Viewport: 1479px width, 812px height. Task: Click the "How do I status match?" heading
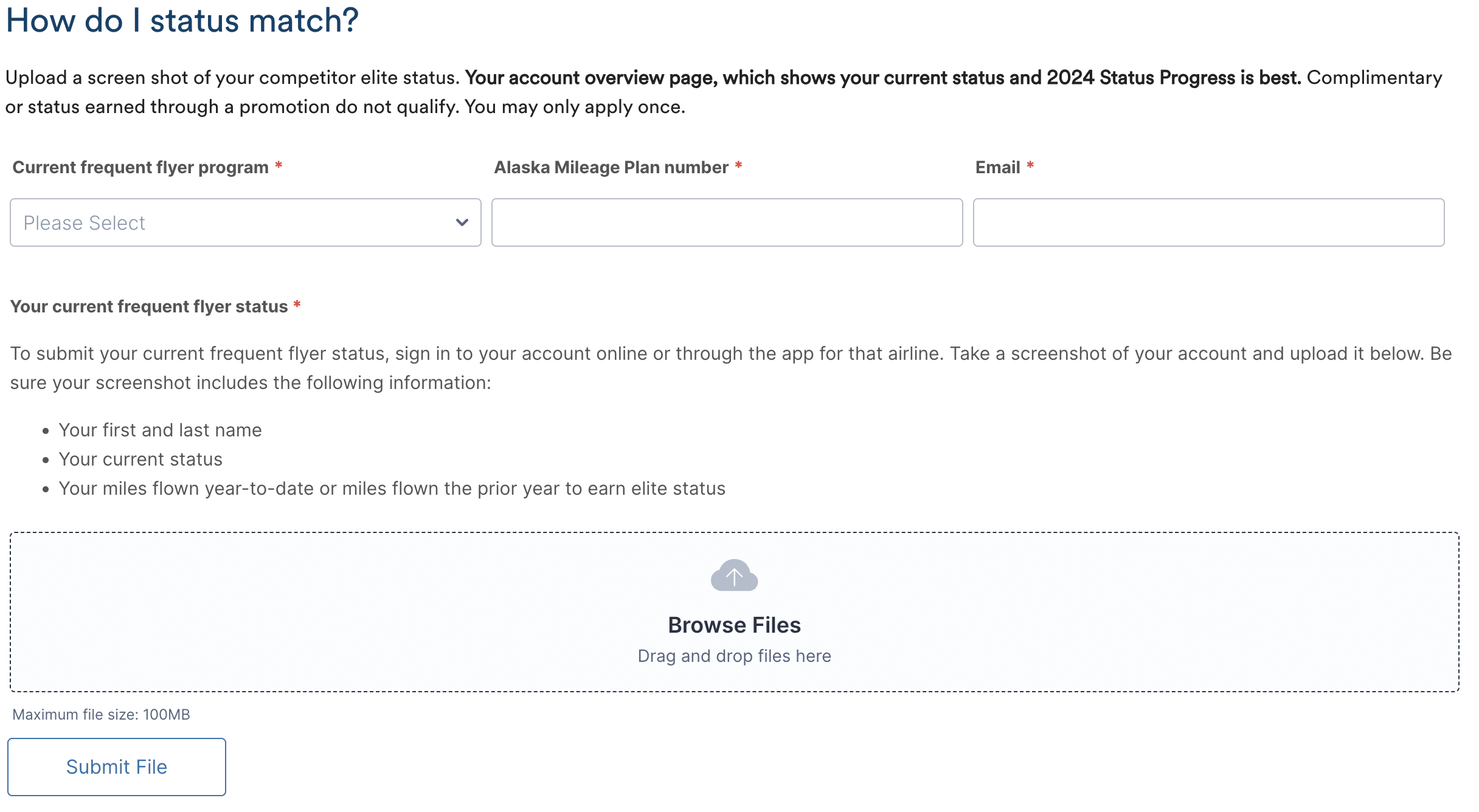(x=182, y=21)
